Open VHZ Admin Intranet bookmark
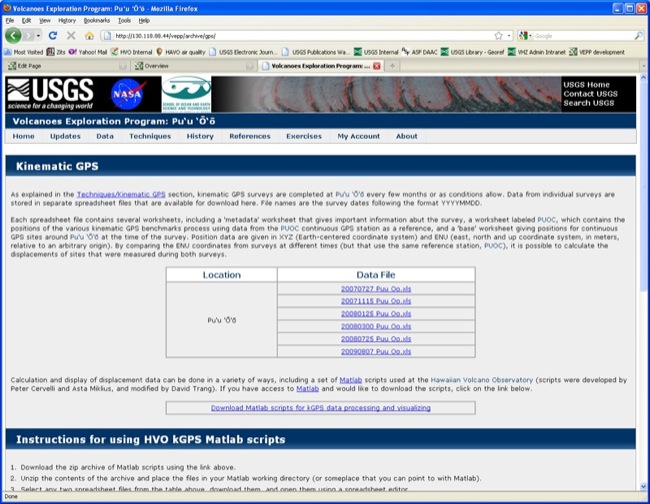Screen dimensions: 650x504 537,52
